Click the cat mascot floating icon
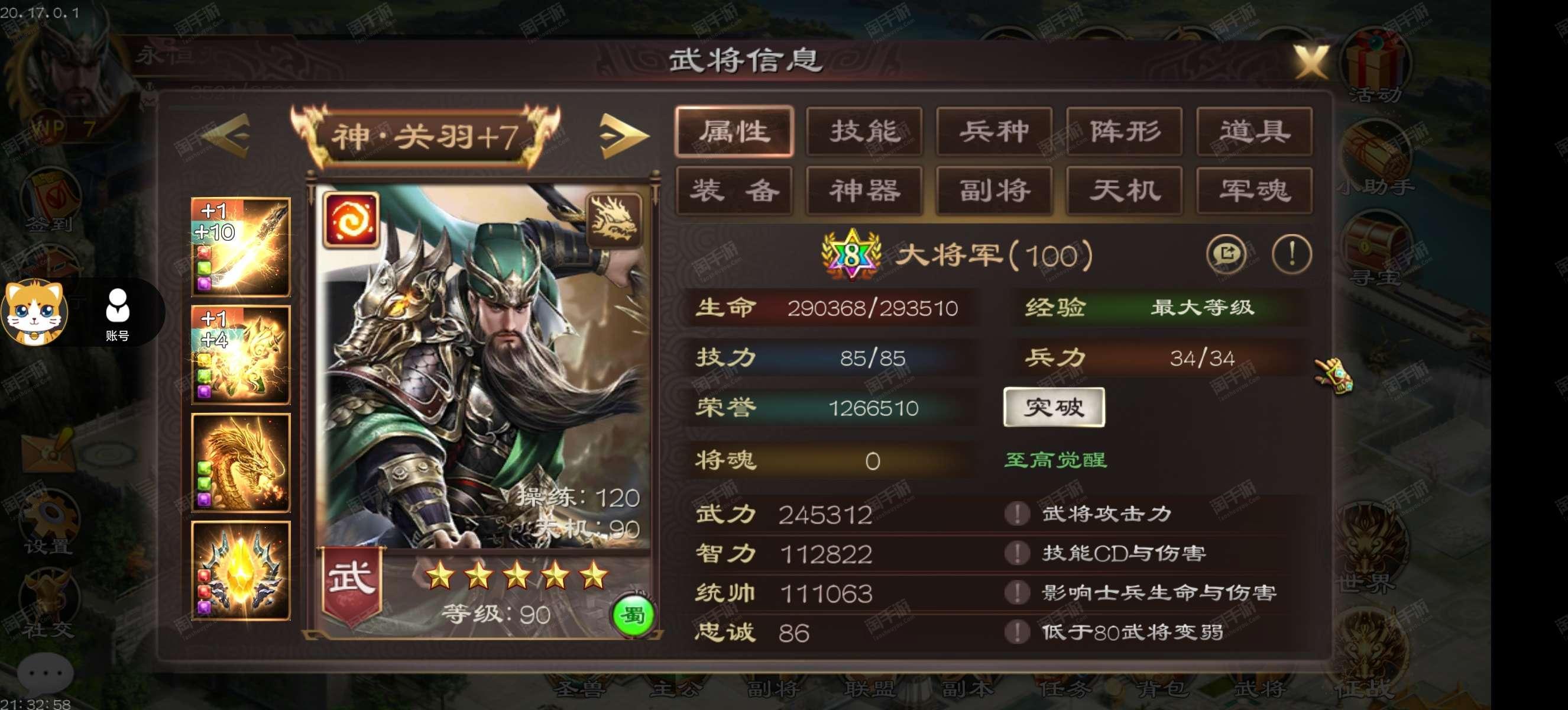The width and height of the screenshot is (1568, 710). click(35, 312)
